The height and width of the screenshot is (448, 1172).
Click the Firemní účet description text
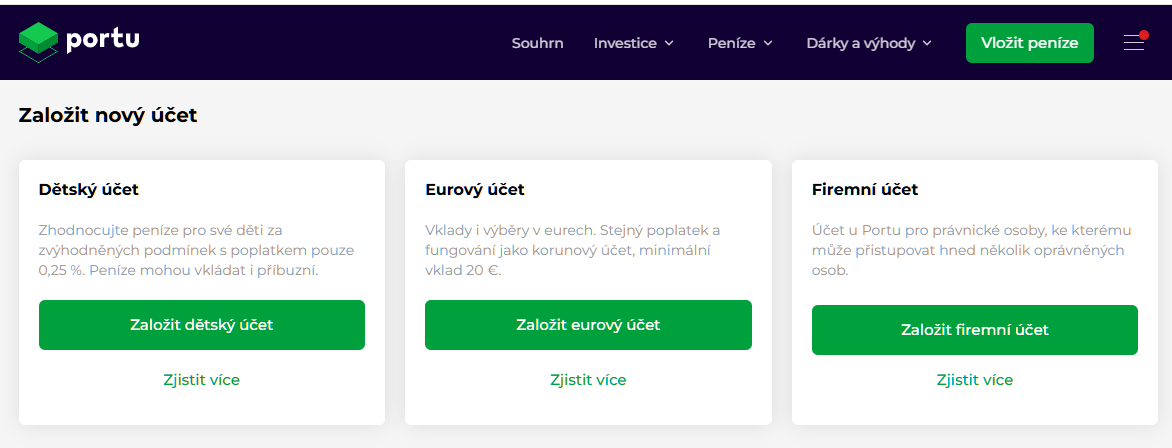968,250
